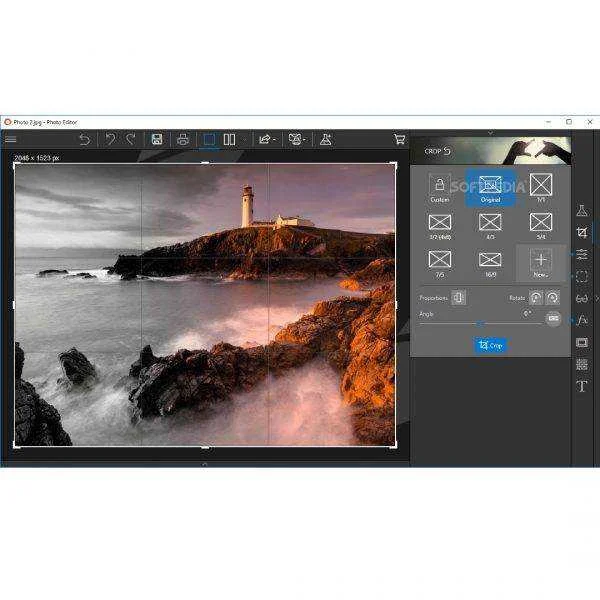Viewport: 600px width, 600px height.
Task: Add a New custom crop ratio
Action: coord(541,263)
